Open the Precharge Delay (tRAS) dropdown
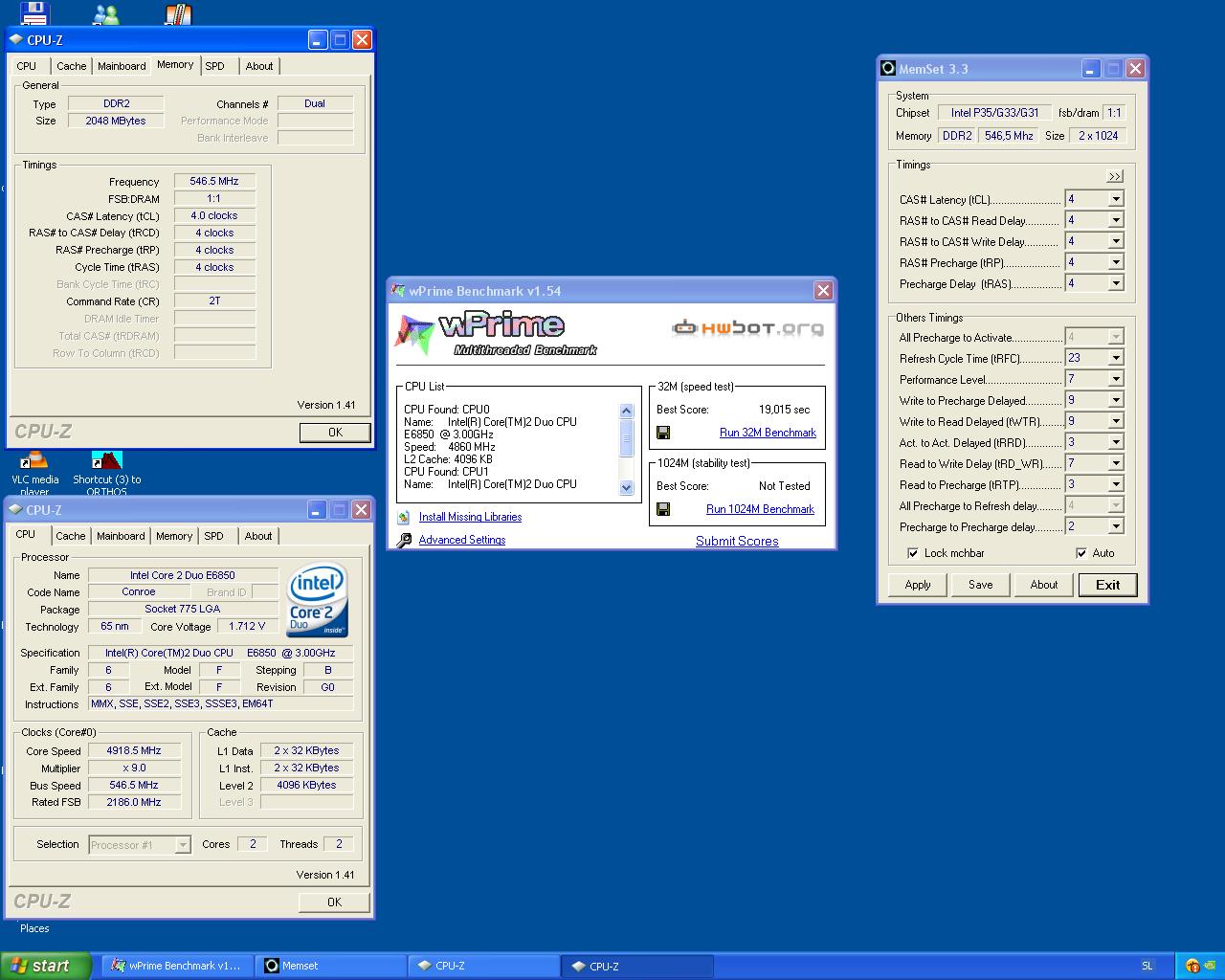Screen dimensions: 1225x980 [x=1116, y=283]
